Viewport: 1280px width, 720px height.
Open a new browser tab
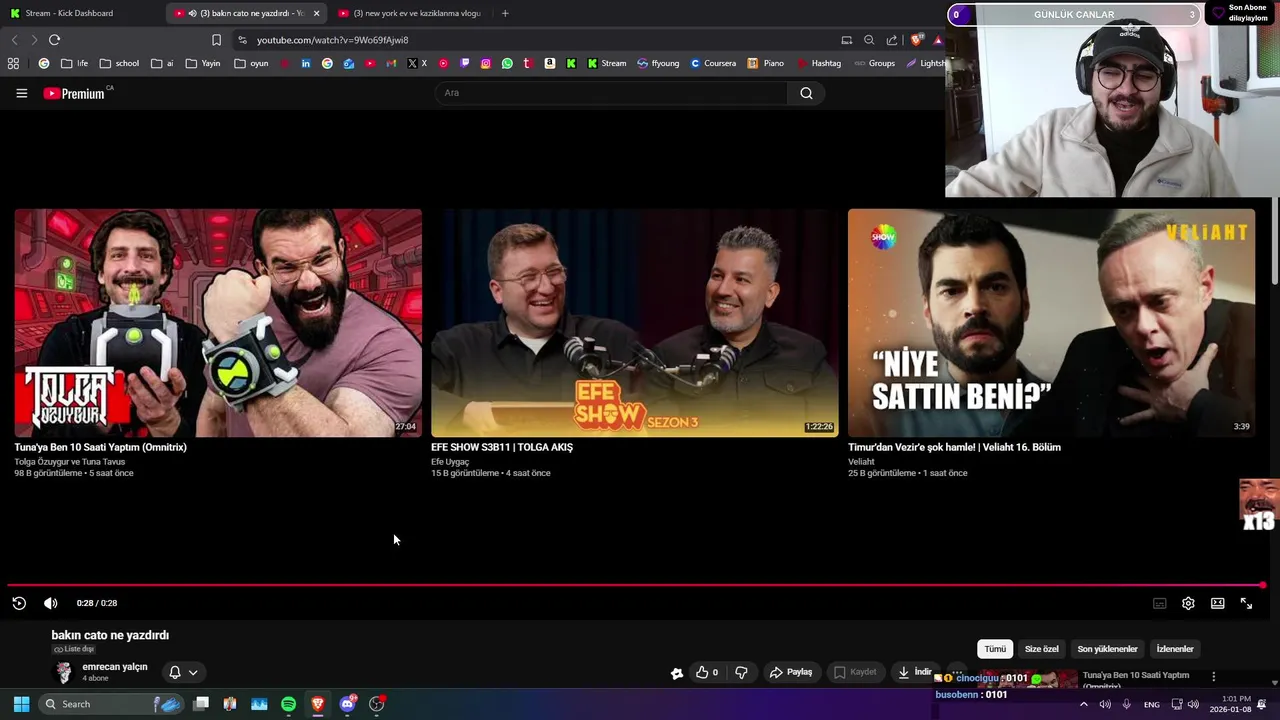tap(504, 13)
